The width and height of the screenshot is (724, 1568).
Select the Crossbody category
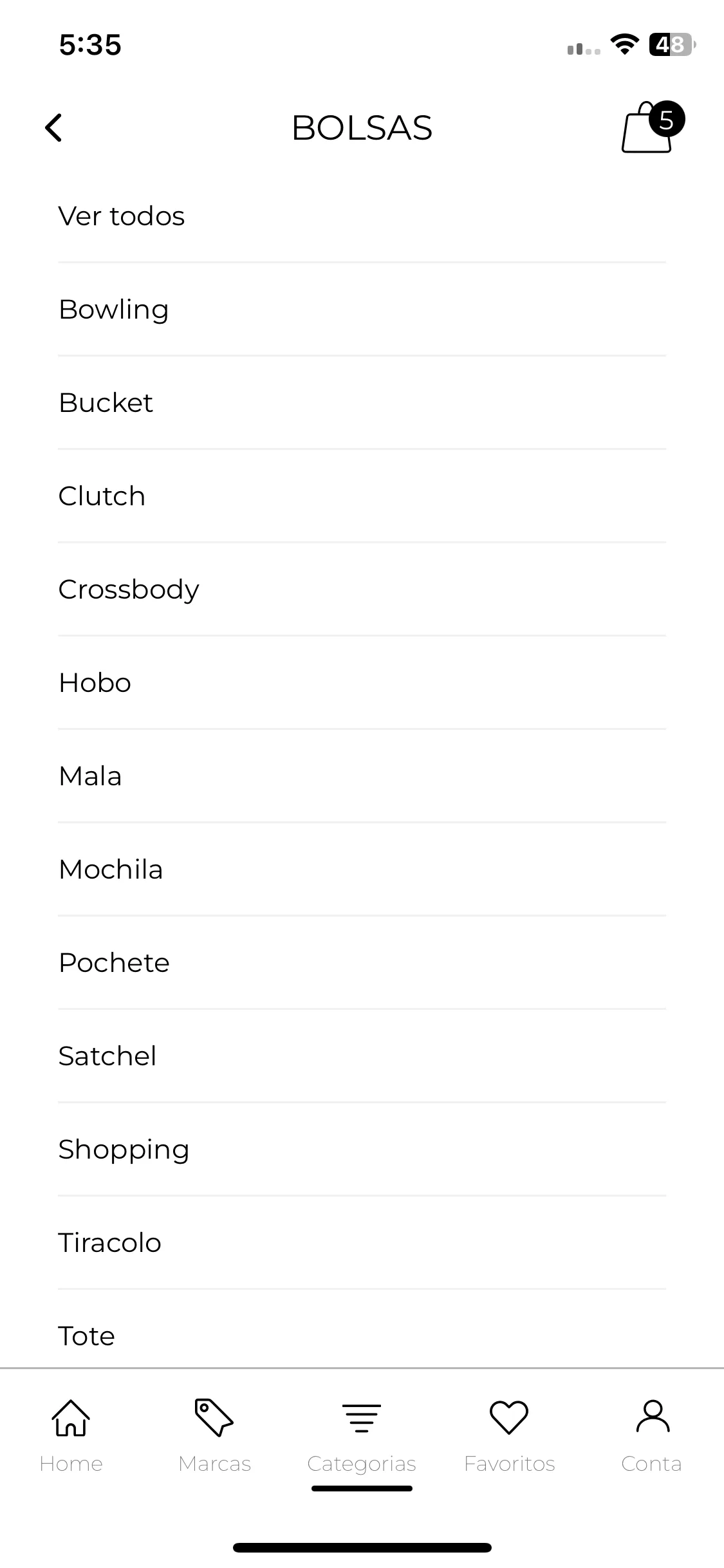coord(362,590)
